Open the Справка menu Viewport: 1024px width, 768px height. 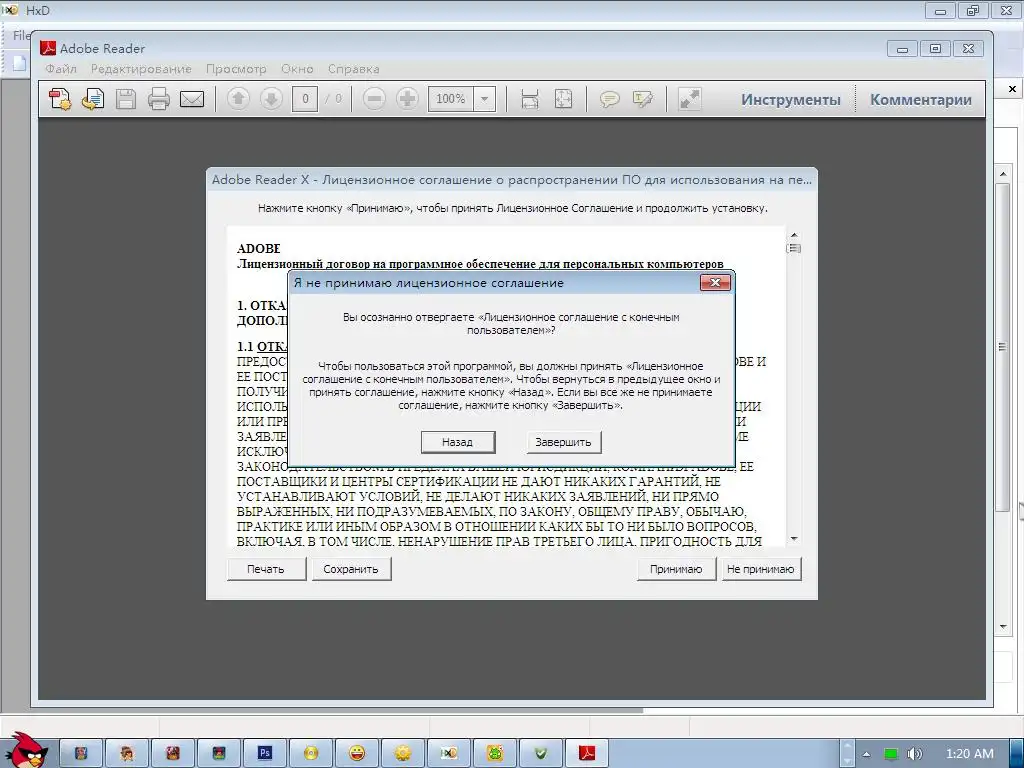tap(353, 69)
